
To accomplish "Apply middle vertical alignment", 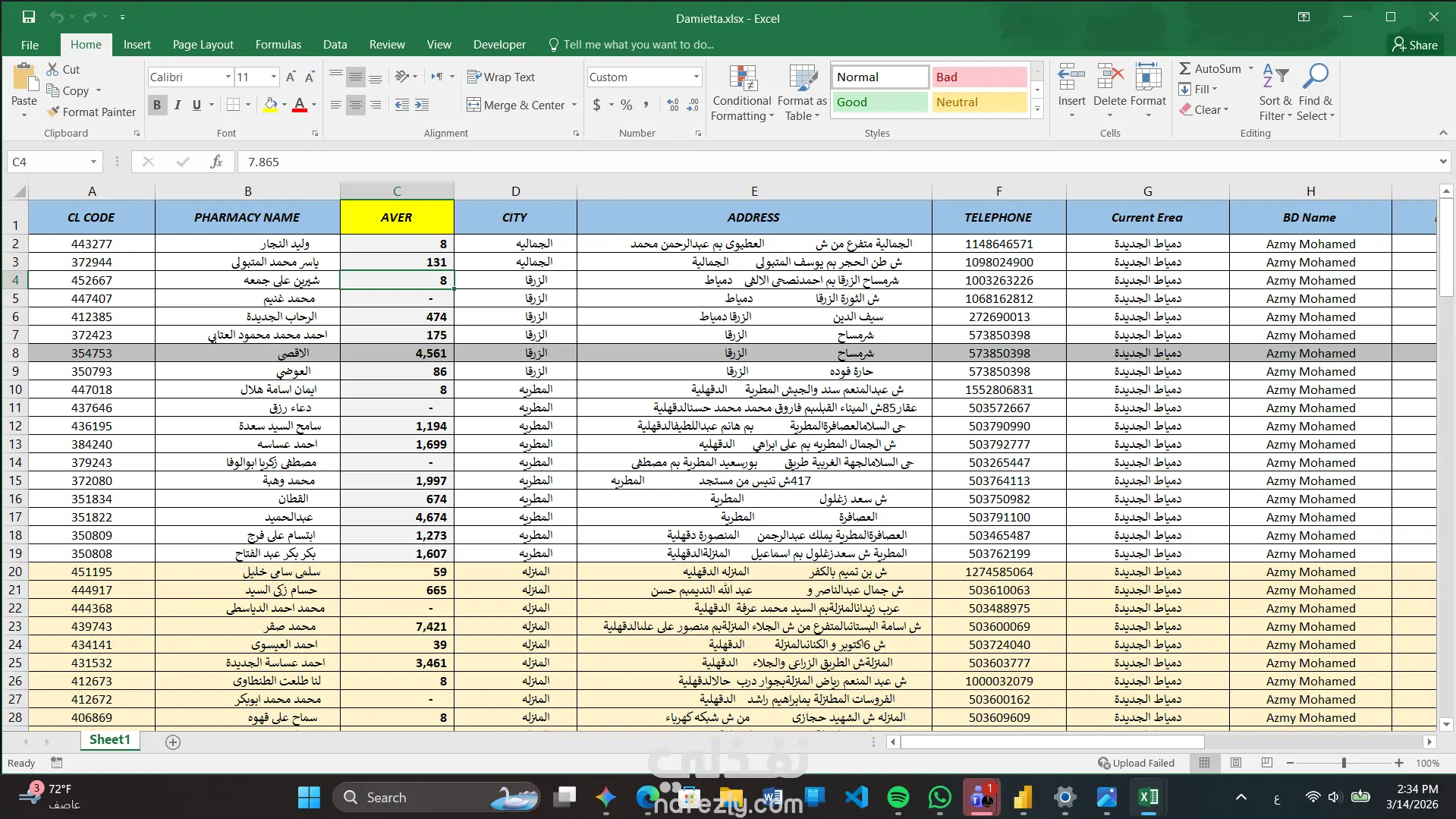I will (355, 77).
